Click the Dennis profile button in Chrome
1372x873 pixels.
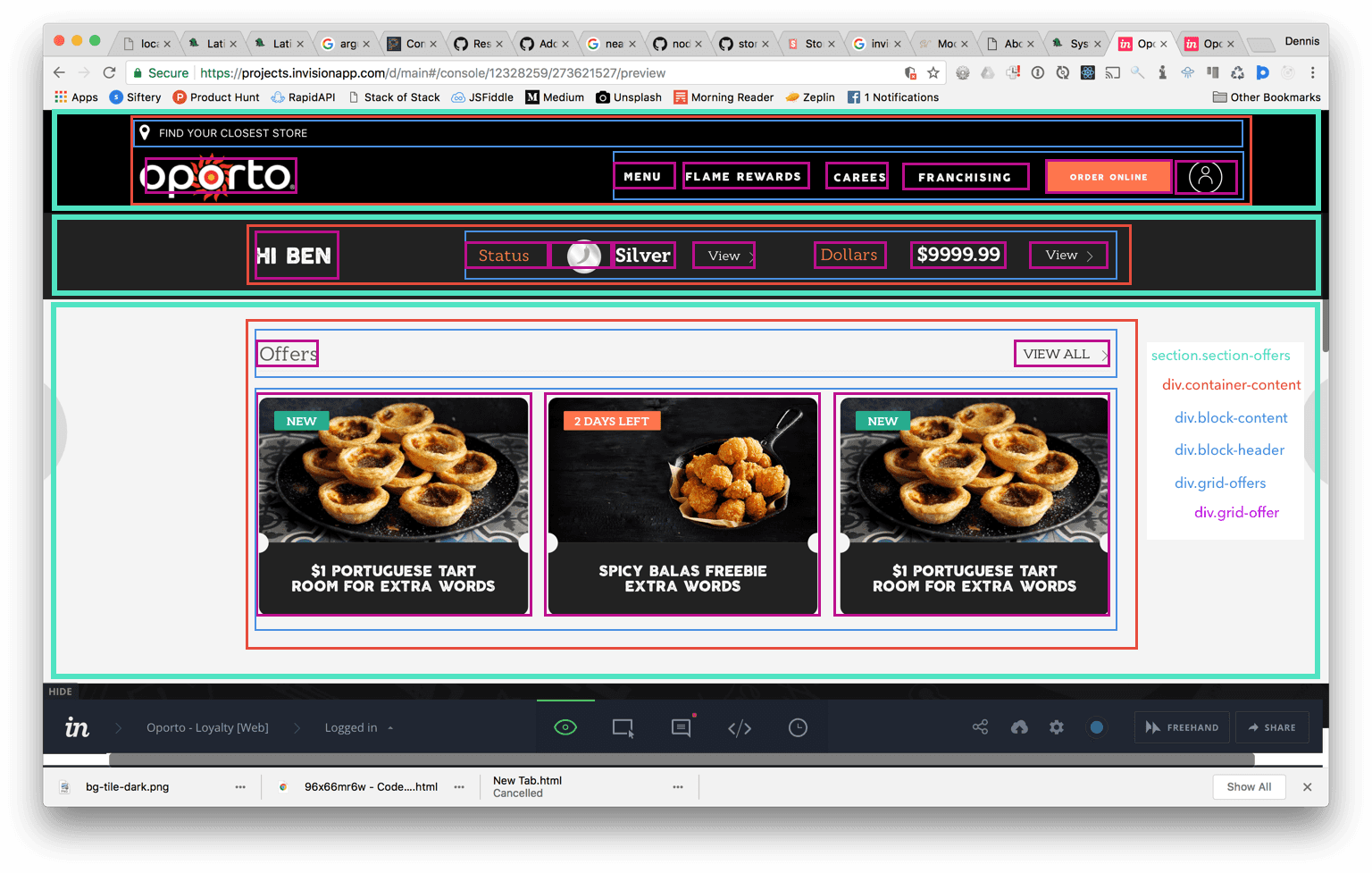pos(1301,41)
